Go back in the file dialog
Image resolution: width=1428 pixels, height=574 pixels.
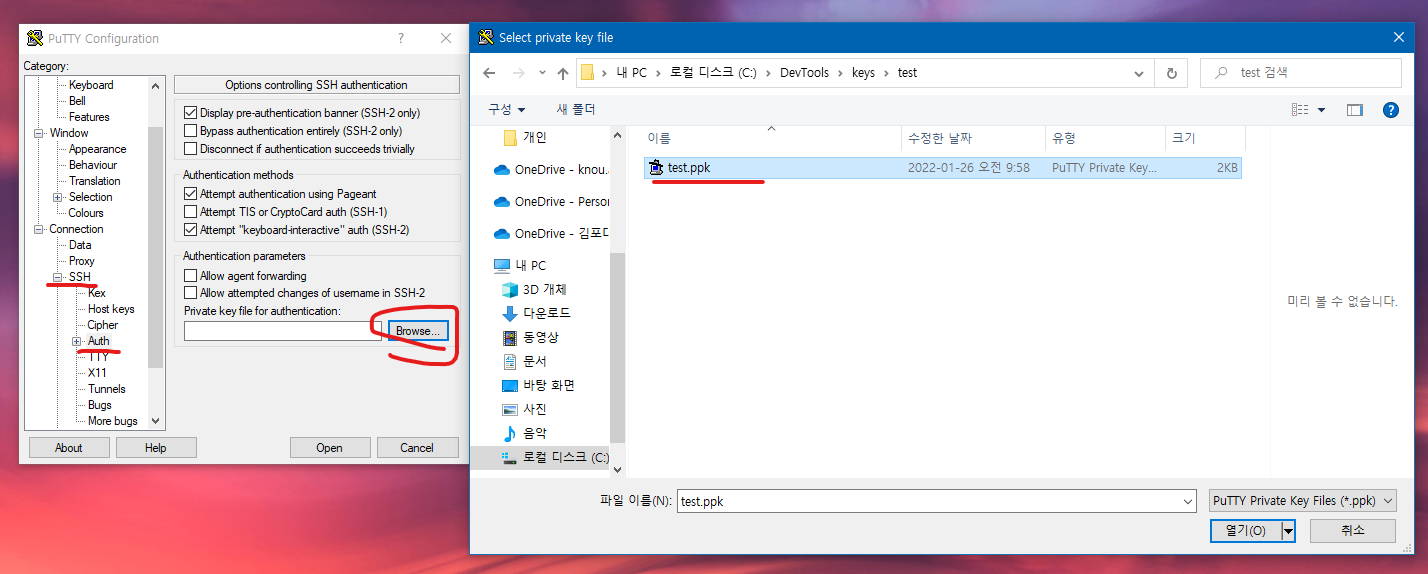point(489,73)
